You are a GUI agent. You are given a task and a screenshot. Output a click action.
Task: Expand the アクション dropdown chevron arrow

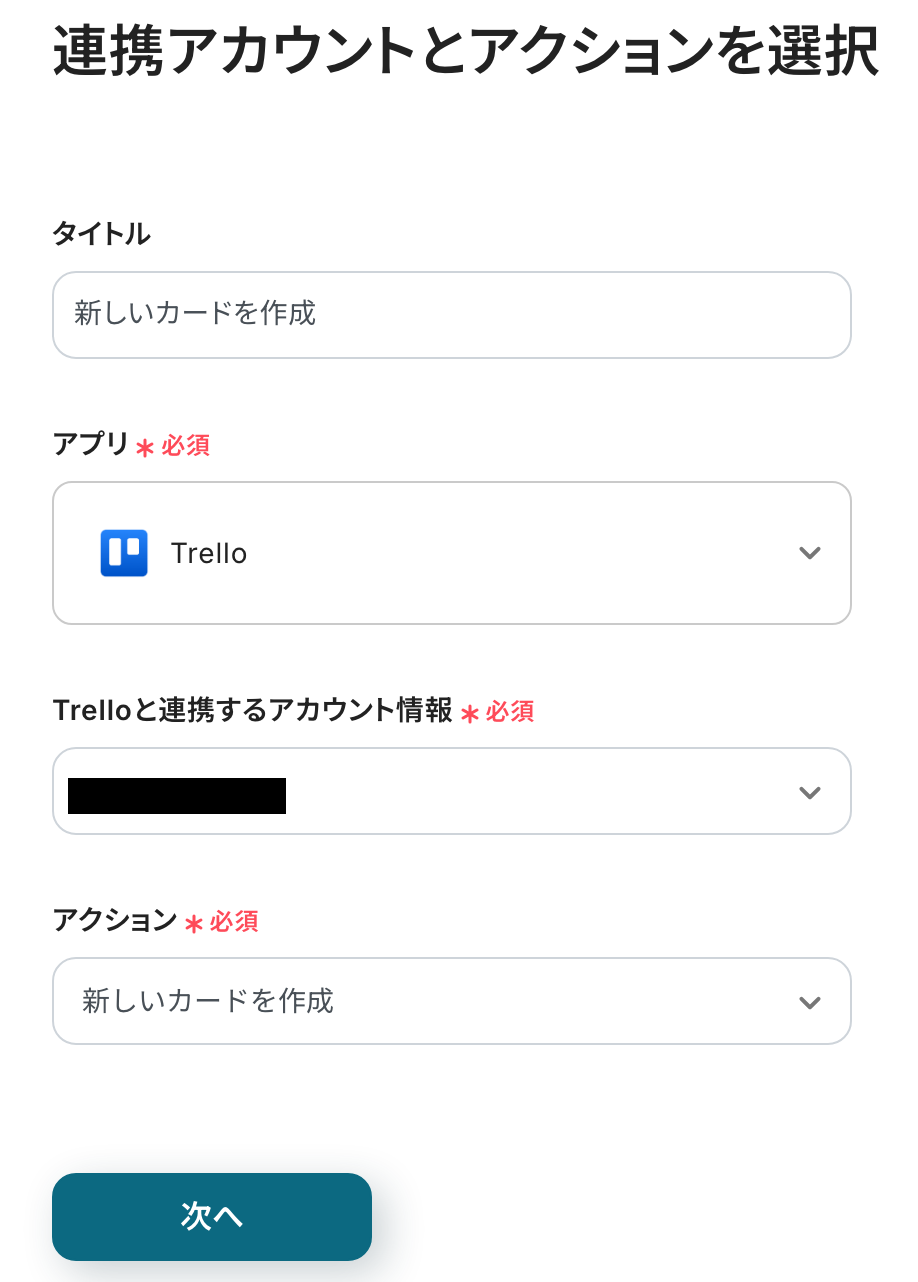point(810,1002)
